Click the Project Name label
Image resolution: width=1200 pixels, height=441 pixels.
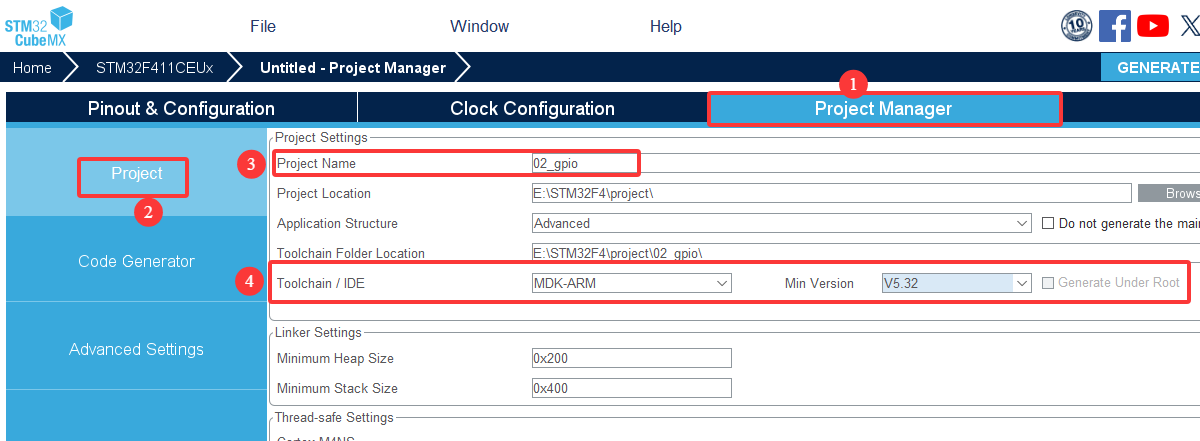coord(316,163)
